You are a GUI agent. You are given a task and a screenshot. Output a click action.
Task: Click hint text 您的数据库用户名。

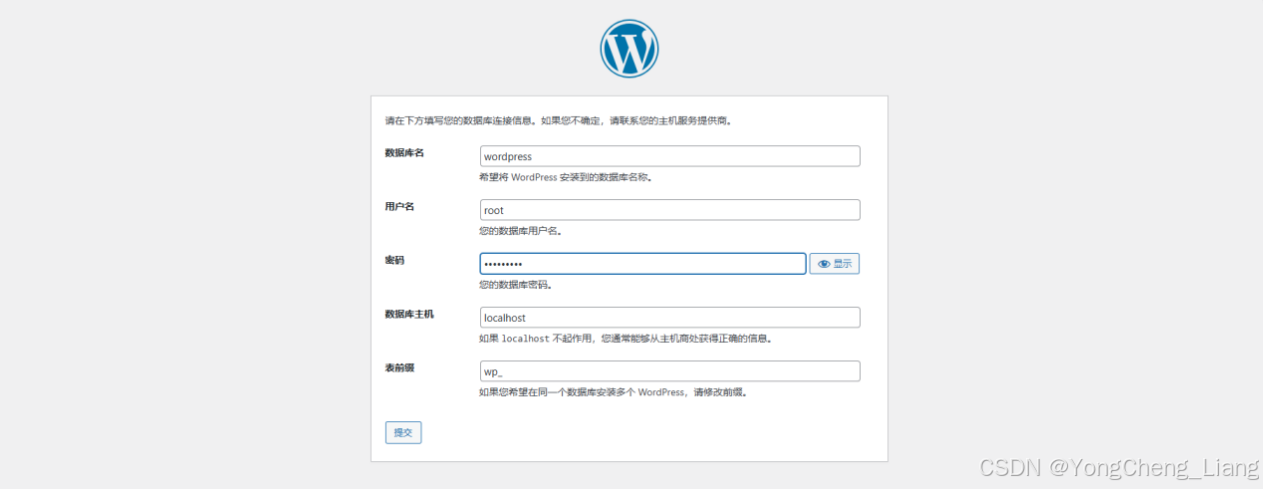[521, 231]
